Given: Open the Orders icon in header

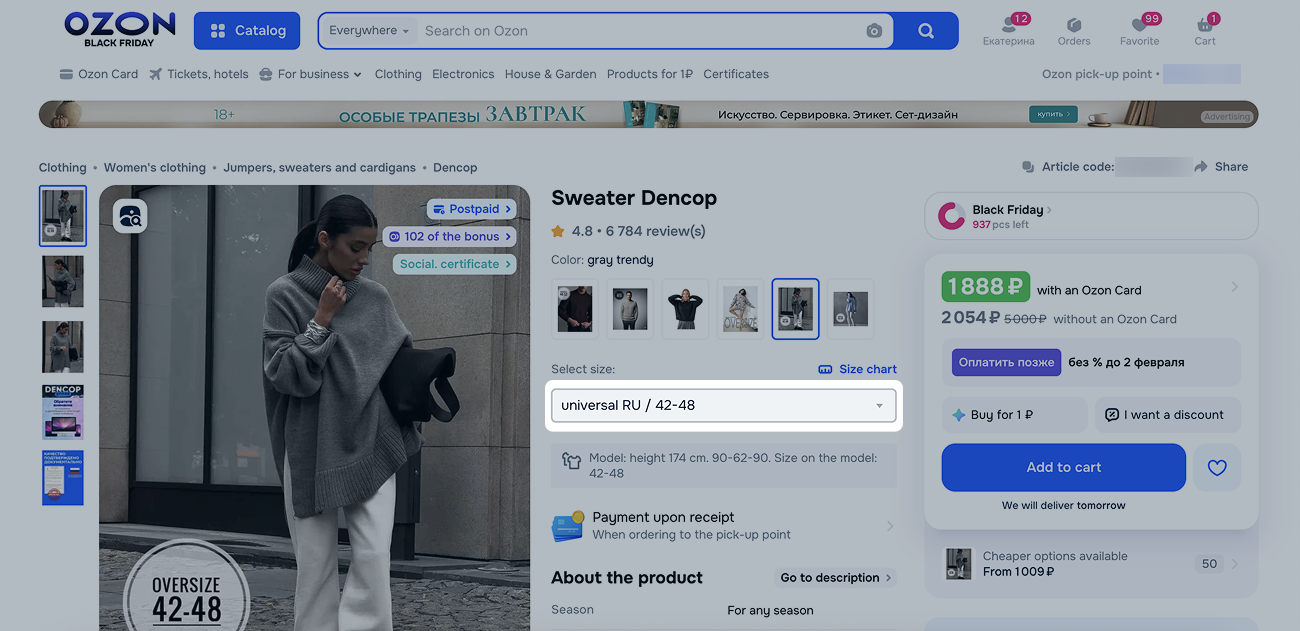Looking at the screenshot, I should pos(1074,30).
